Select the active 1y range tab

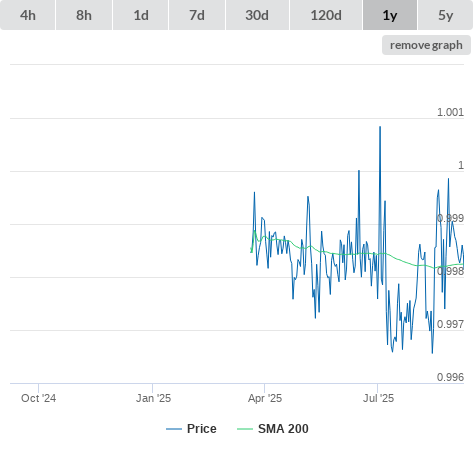pos(390,15)
